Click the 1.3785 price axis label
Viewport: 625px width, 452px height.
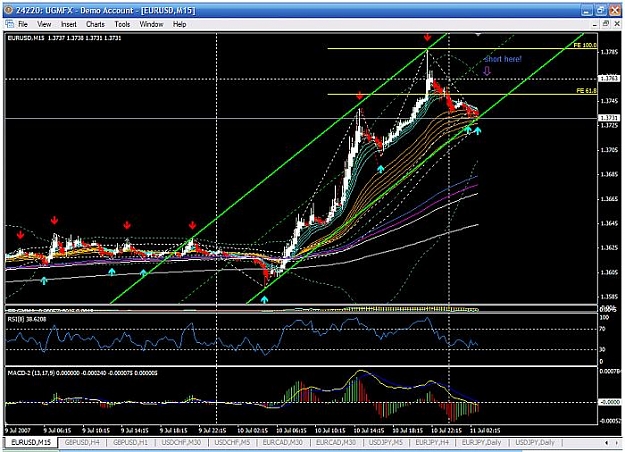609,52
